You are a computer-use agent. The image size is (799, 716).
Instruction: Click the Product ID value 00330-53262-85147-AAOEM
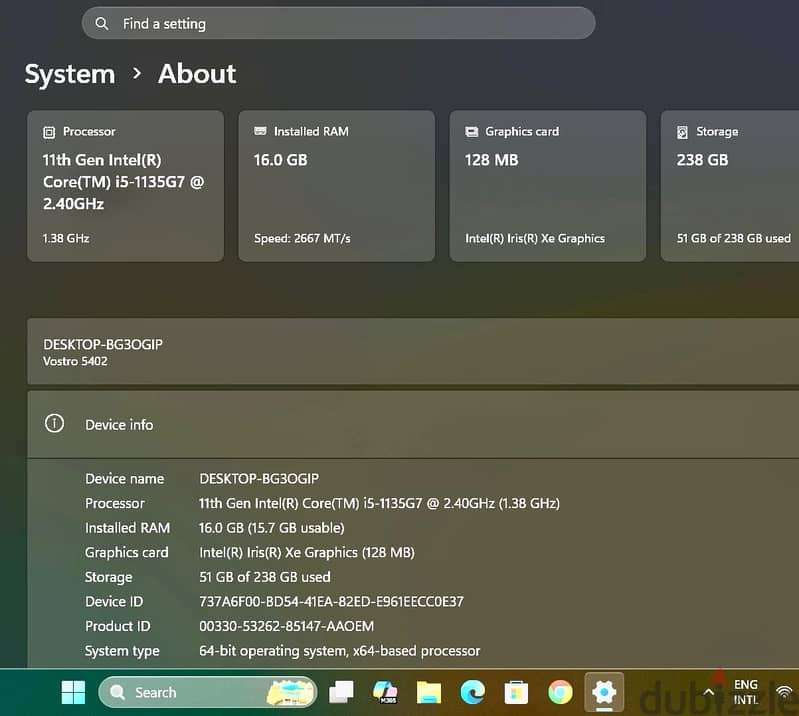click(x=286, y=626)
